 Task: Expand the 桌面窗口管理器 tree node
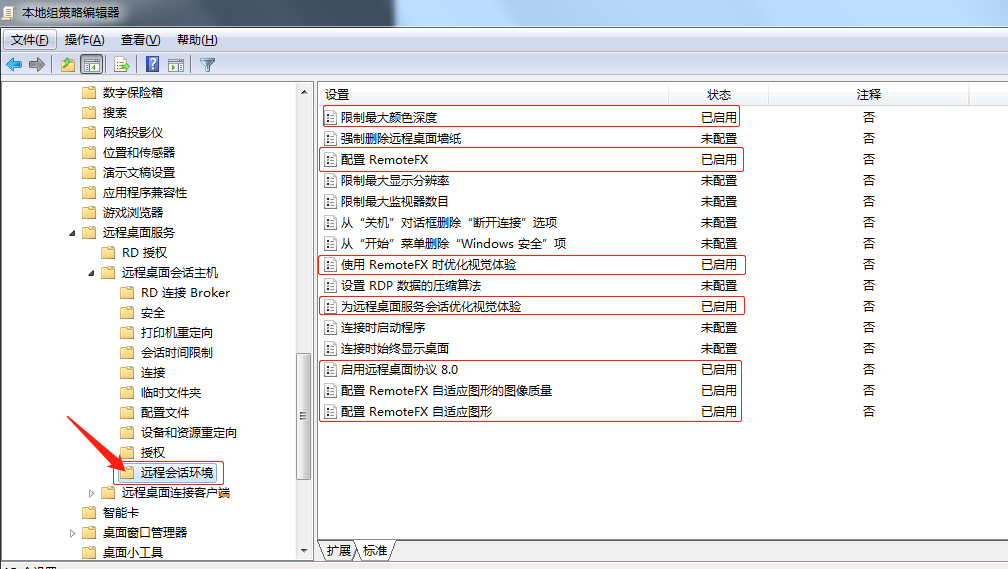point(72,533)
